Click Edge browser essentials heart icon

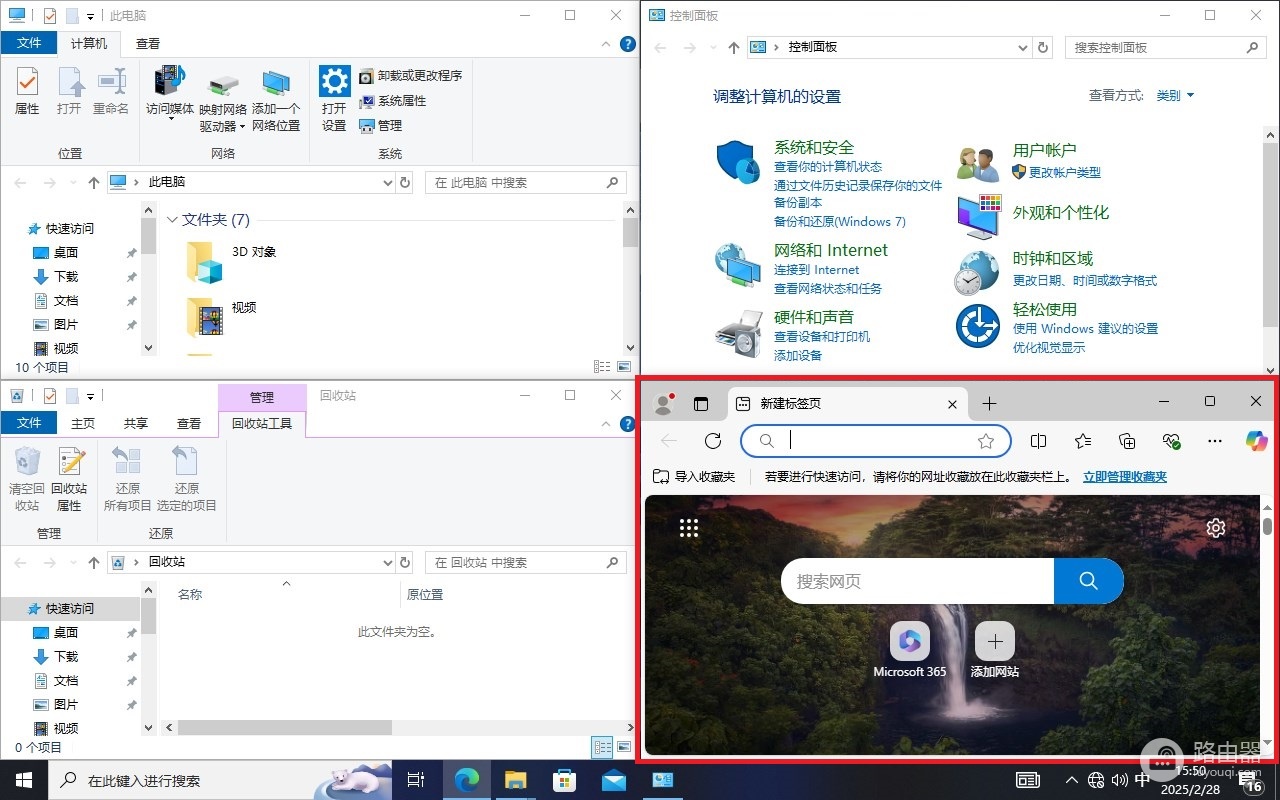(x=1171, y=441)
